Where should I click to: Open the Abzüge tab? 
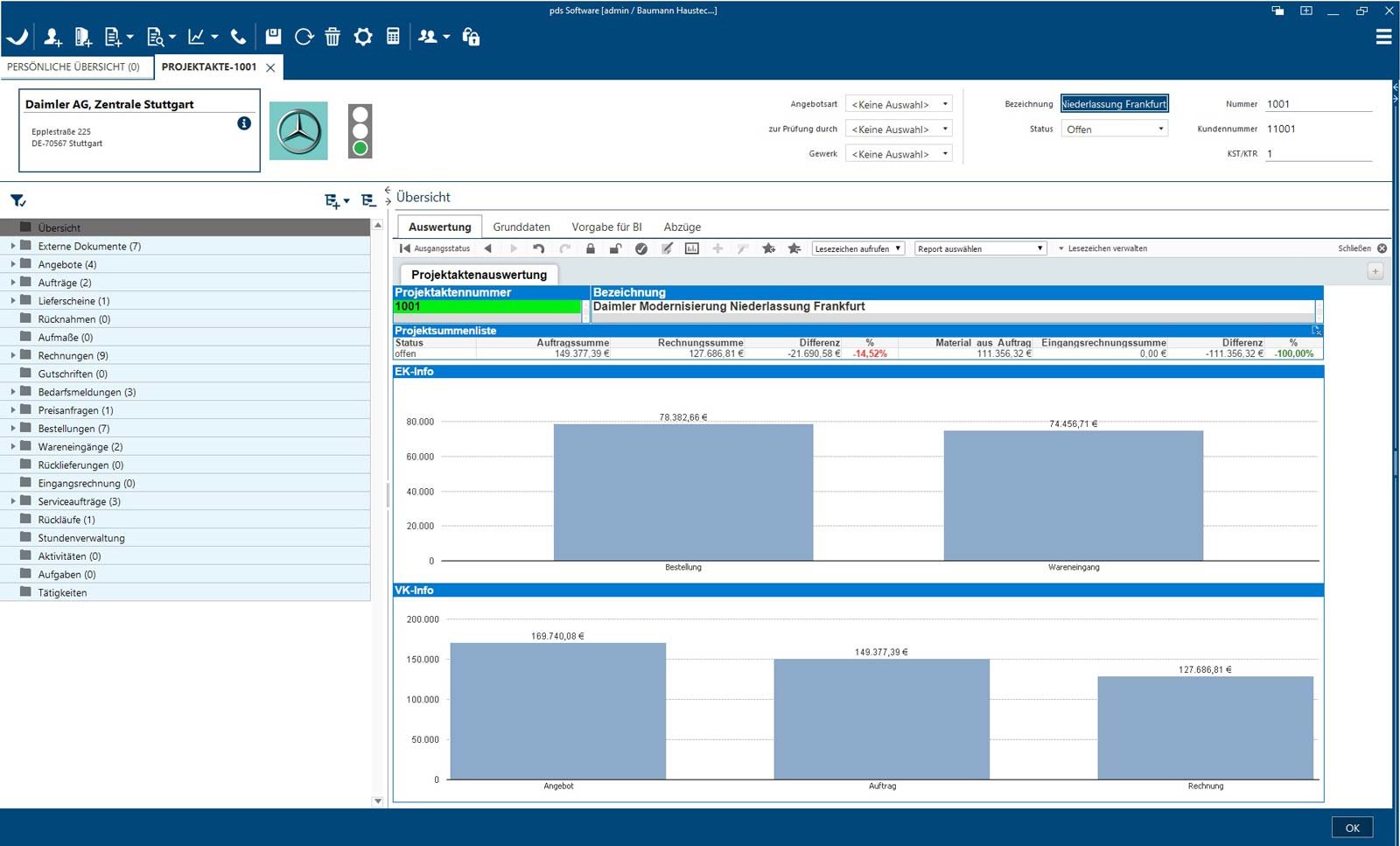pos(682,227)
